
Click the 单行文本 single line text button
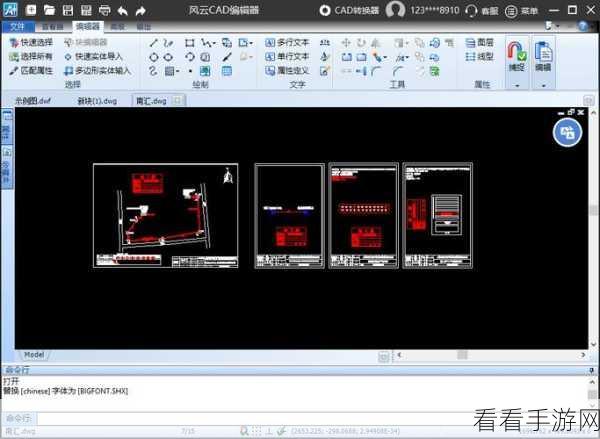pos(287,57)
